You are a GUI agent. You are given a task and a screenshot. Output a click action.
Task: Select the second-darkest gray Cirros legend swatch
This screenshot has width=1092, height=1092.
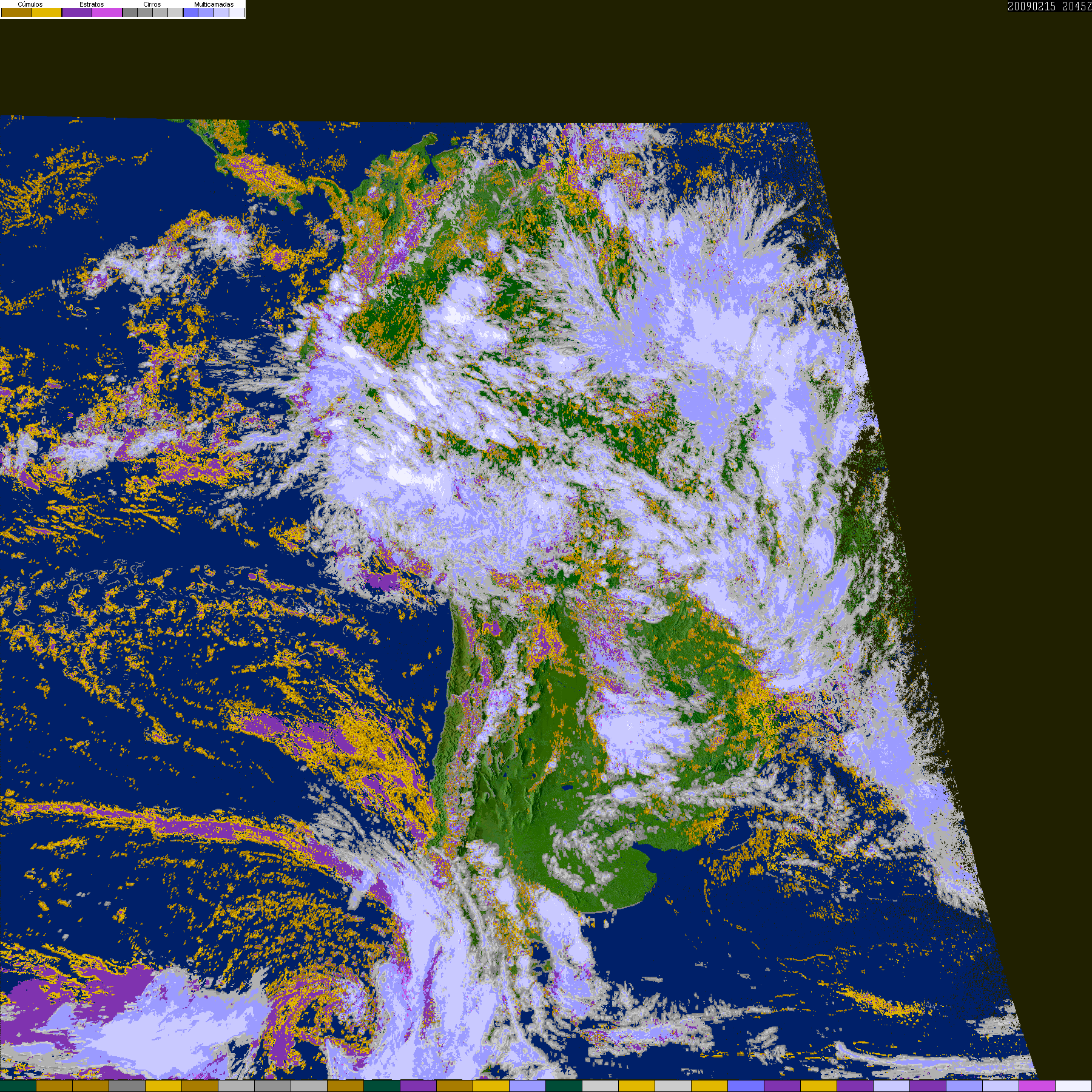click(x=145, y=12)
